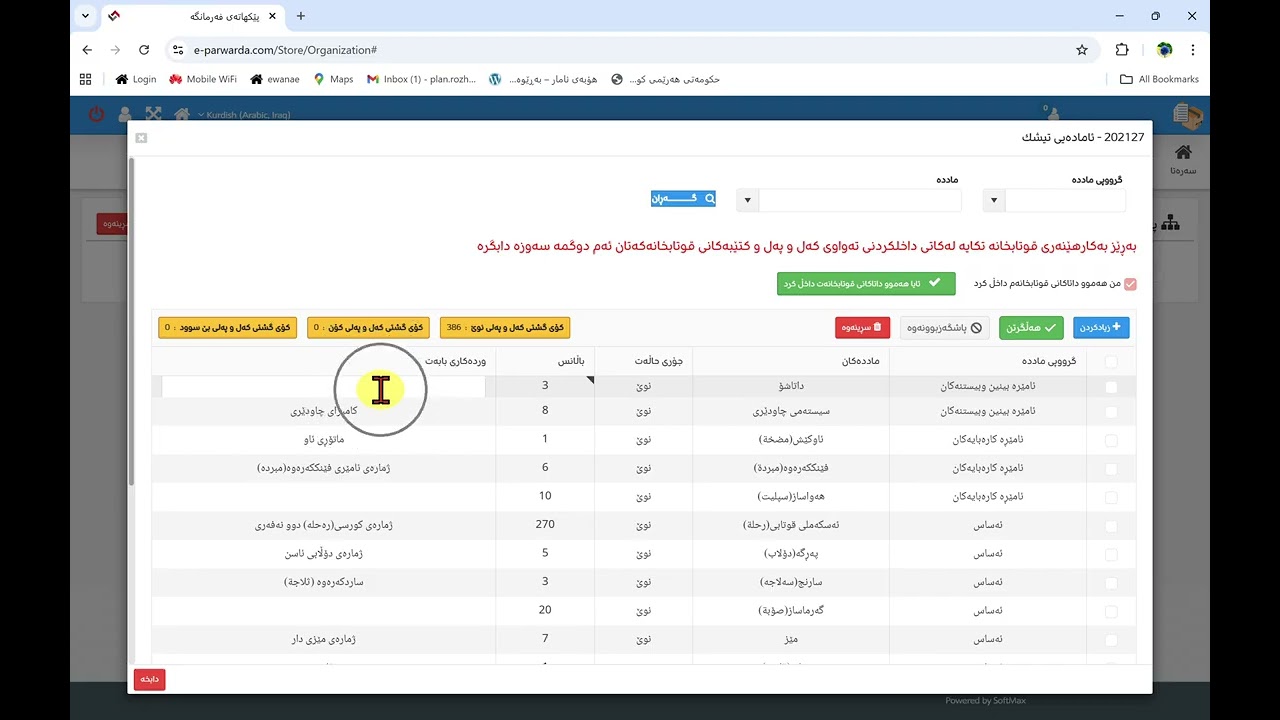1280x720 pixels.
Task: Click the blue زیادکردن add button
Action: pos(1101,327)
